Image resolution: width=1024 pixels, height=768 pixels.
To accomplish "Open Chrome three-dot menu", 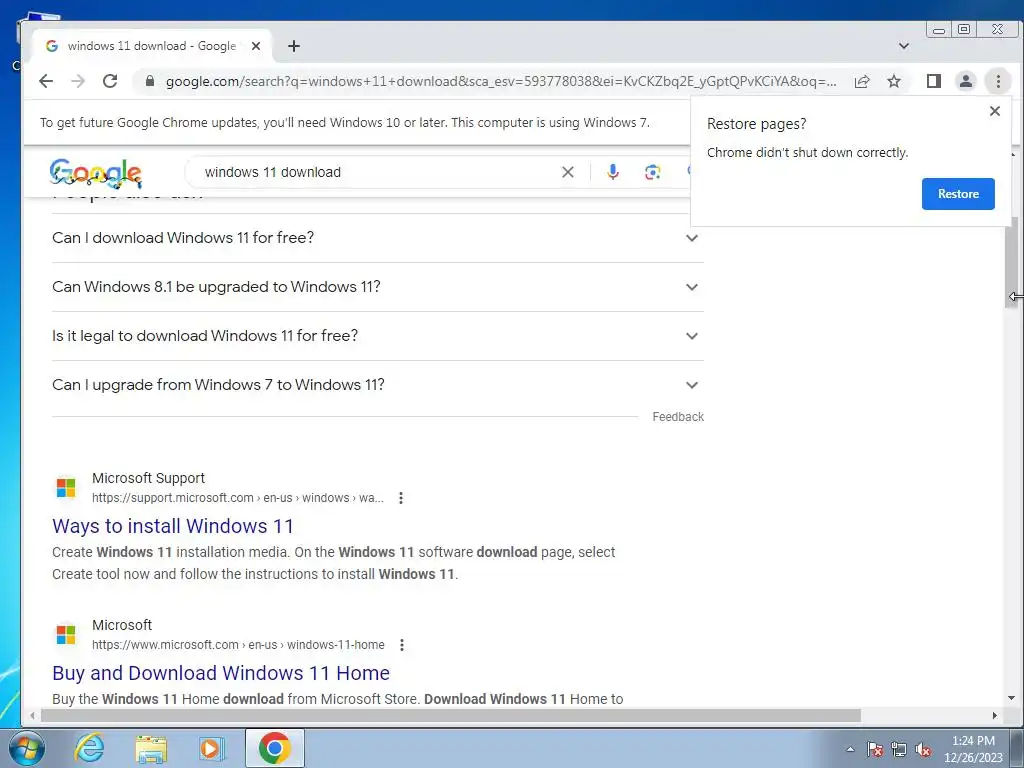I will click(998, 81).
